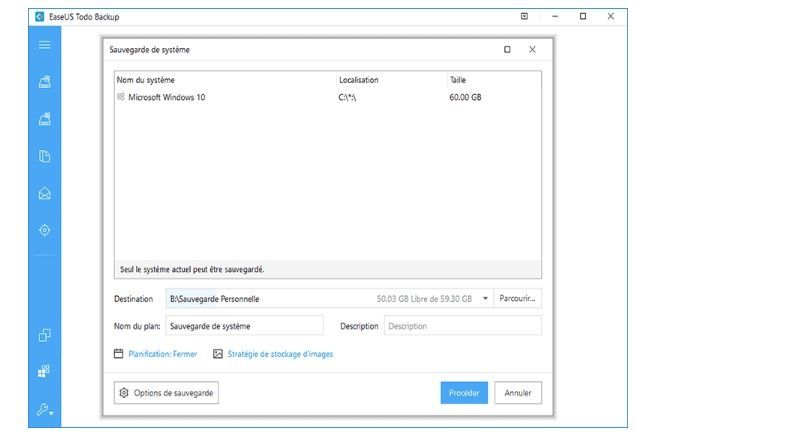
Task: Click the Description input field
Action: coord(463,326)
